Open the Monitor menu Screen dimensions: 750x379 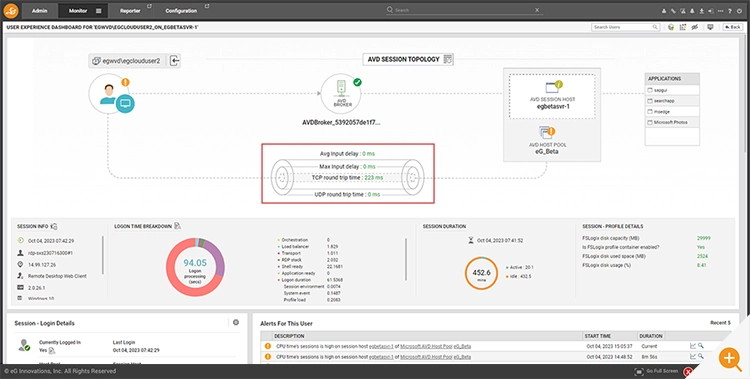78,11
